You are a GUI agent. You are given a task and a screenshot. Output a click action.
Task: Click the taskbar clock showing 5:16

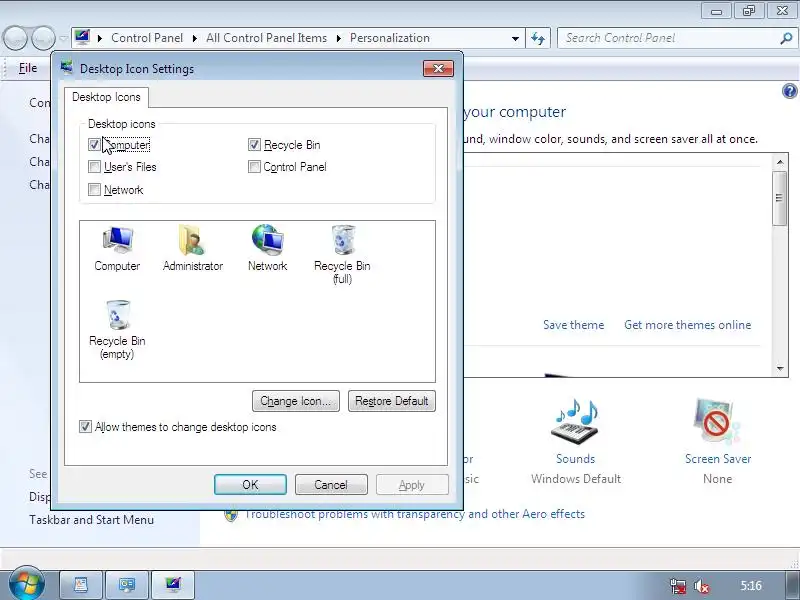click(751, 586)
